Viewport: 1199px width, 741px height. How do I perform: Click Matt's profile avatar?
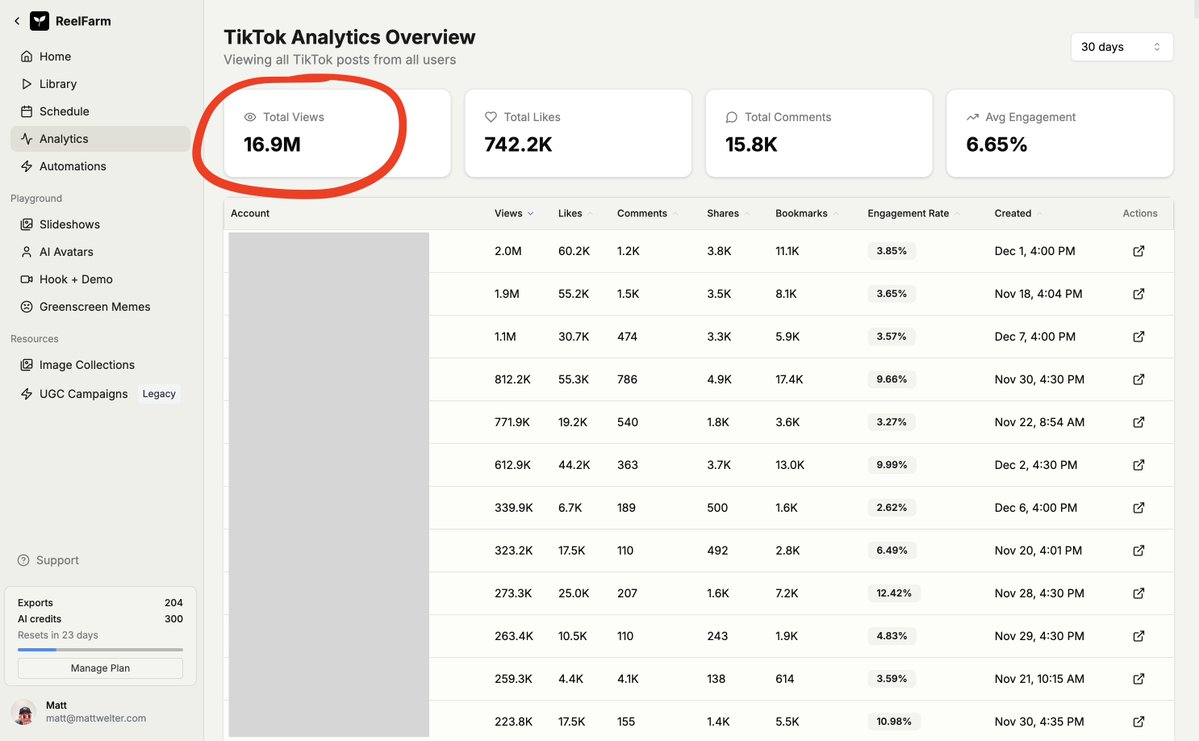click(x=24, y=711)
